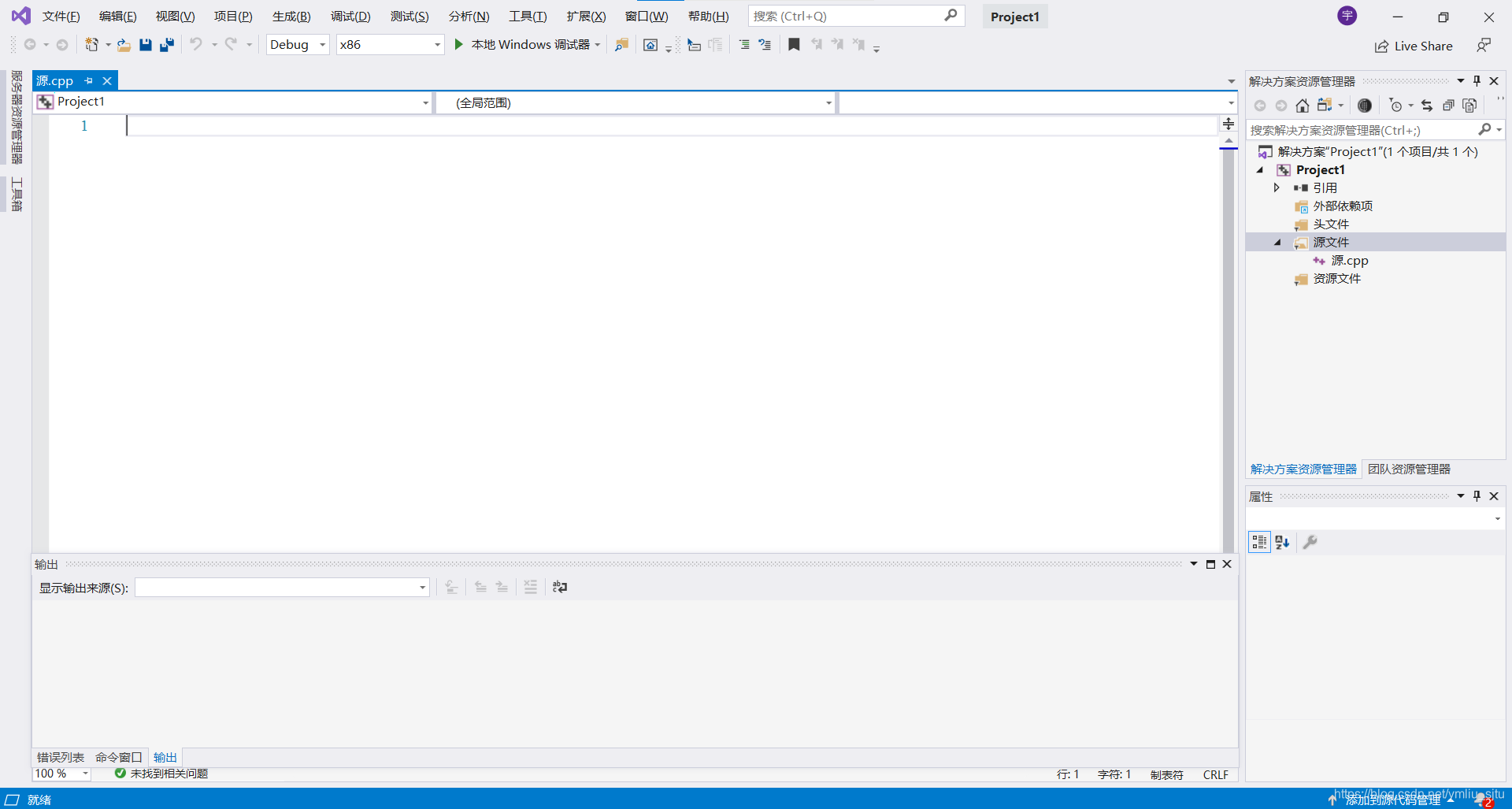Sort properties alphabetically with the A-Z icon
1512x809 pixels.
[x=1282, y=542]
